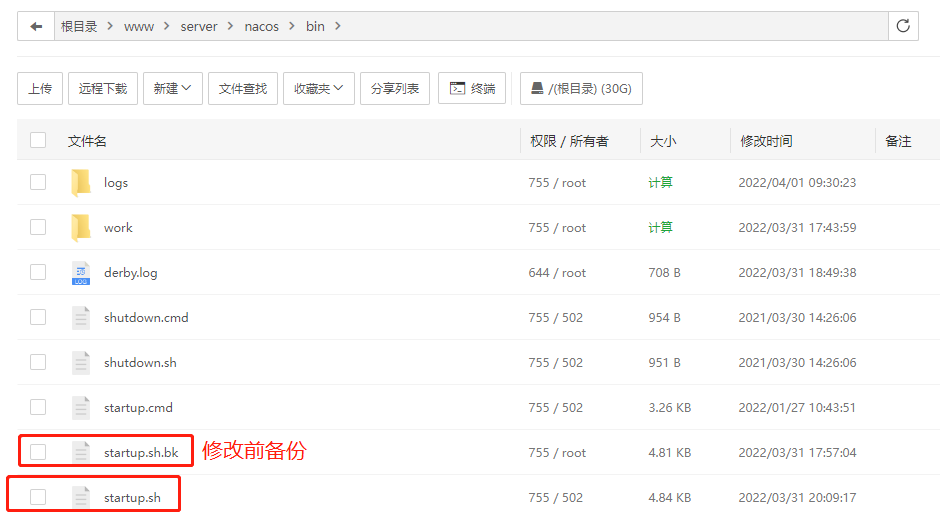Click the work folder name
This screenshot has height=513, width=940.
118,228
